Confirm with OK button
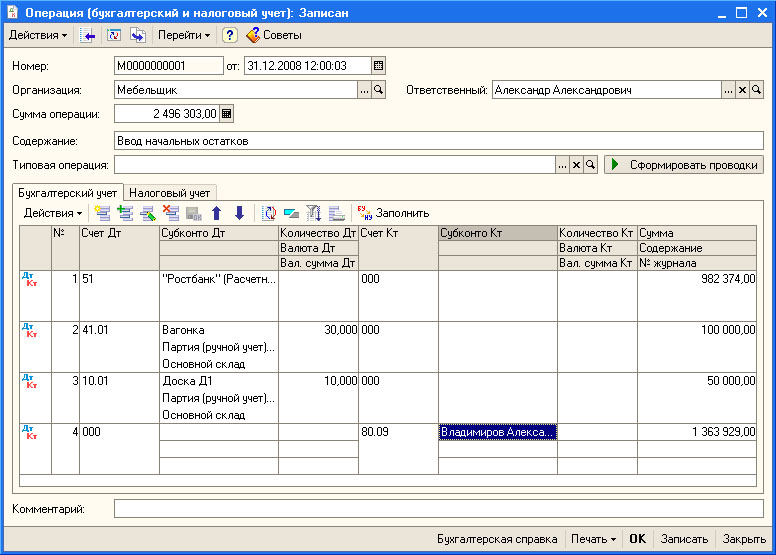The image size is (776, 555). tap(637, 539)
